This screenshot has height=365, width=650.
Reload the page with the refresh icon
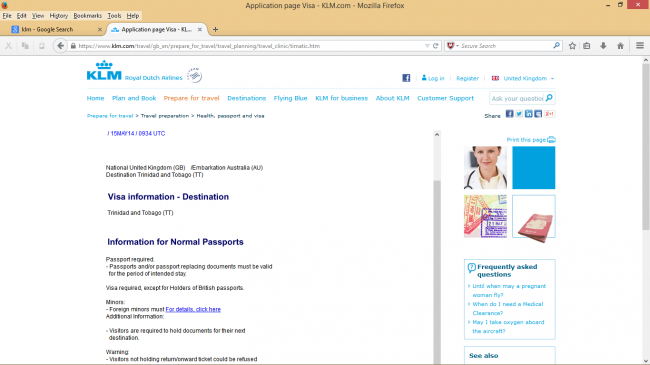[436, 46]
